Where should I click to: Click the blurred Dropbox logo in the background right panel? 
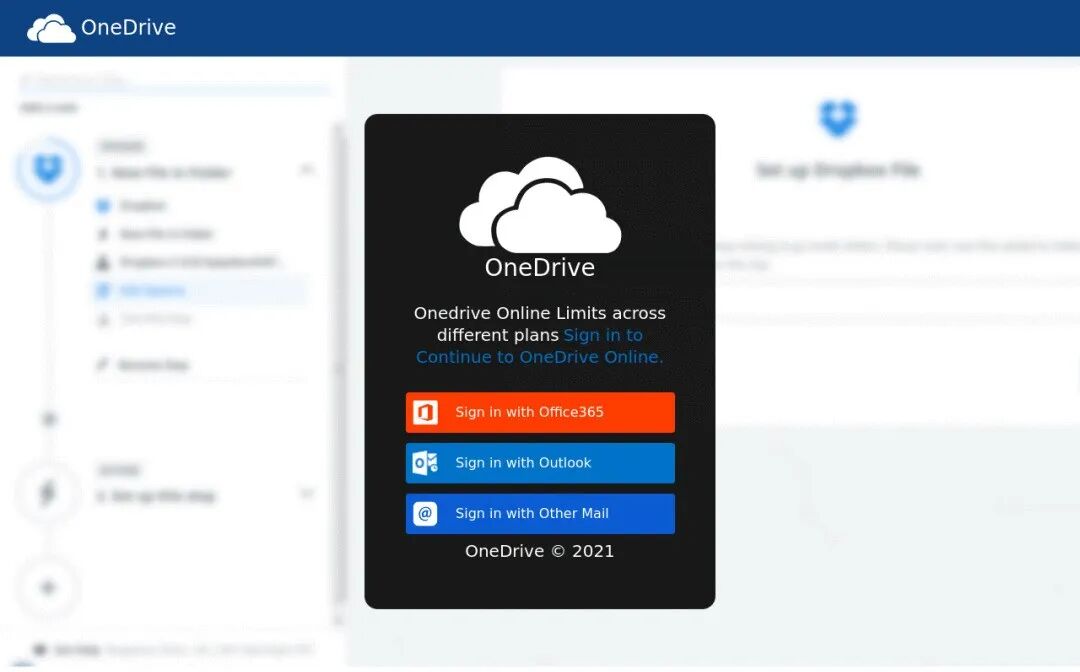click(838, 118)
